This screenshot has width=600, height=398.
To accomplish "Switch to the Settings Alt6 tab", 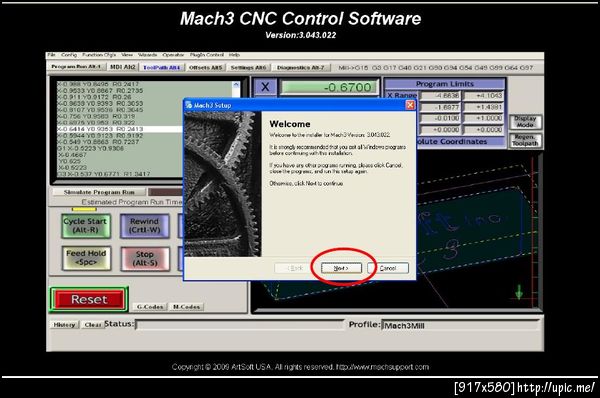I will click(248, 67).
